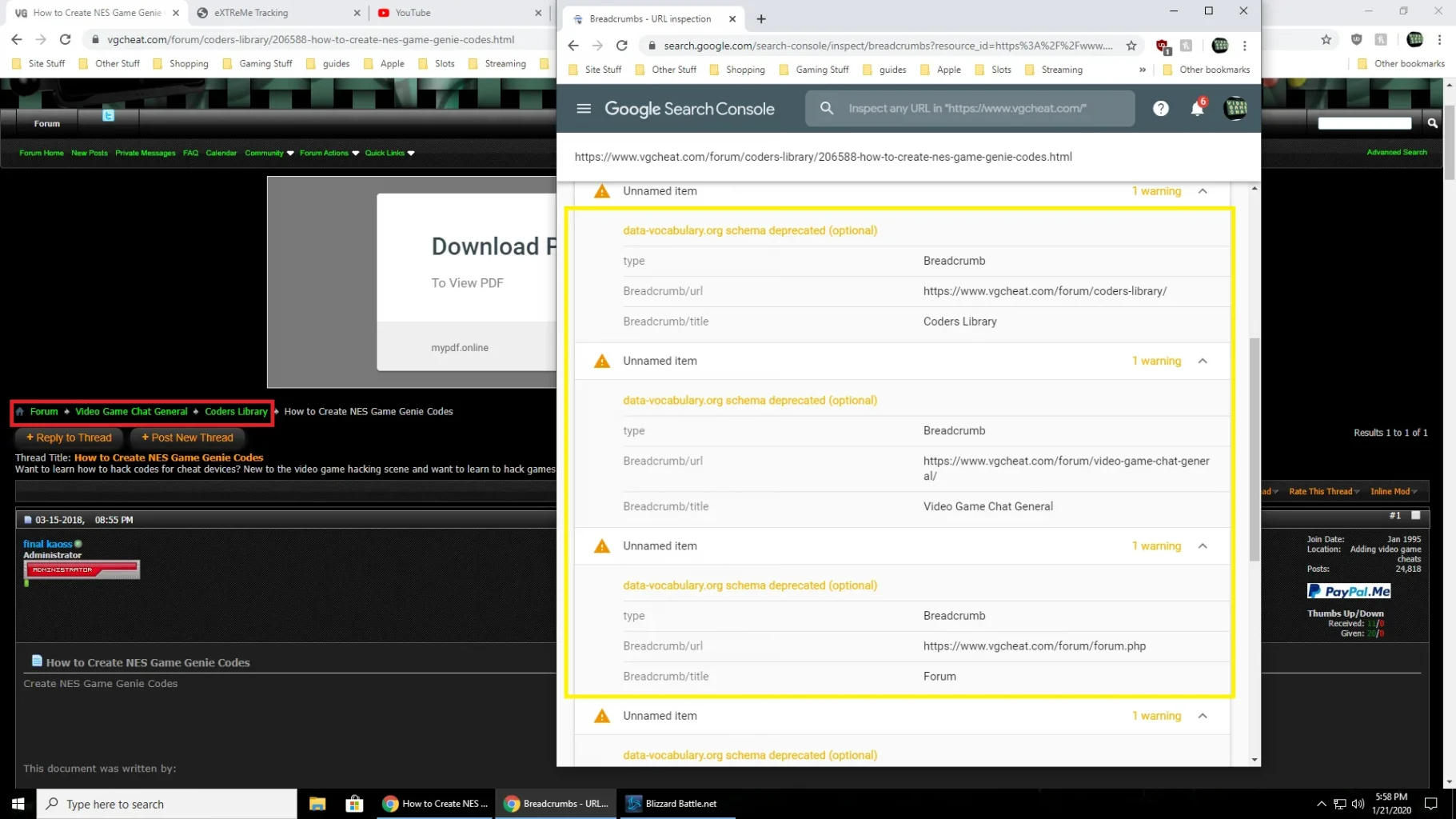The height and width of the screenshot is (819, 1456).
Task: Open Forum Home menu link
Action: coord(42,153)
